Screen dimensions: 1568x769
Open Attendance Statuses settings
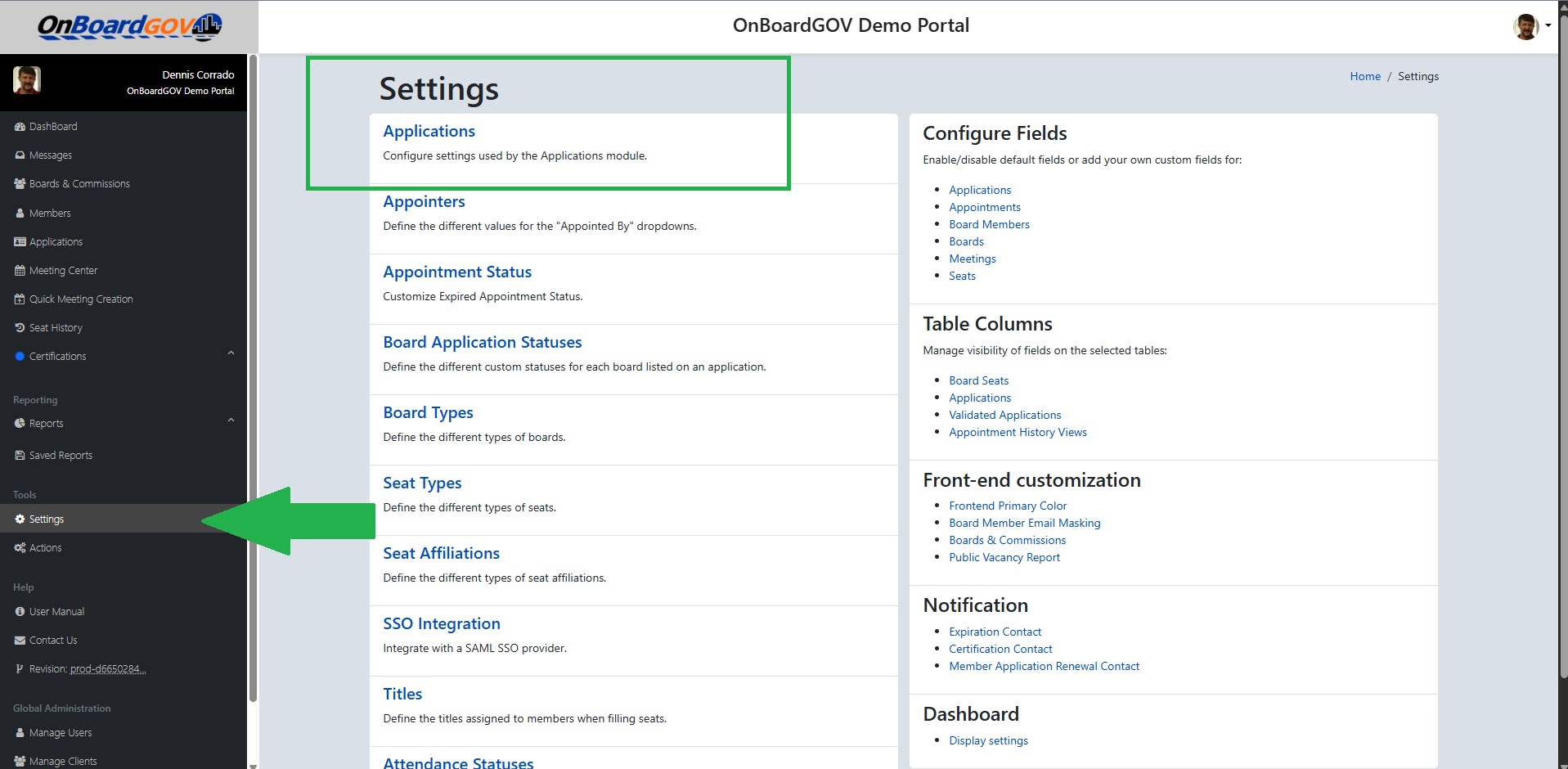[x=458, y=762]
